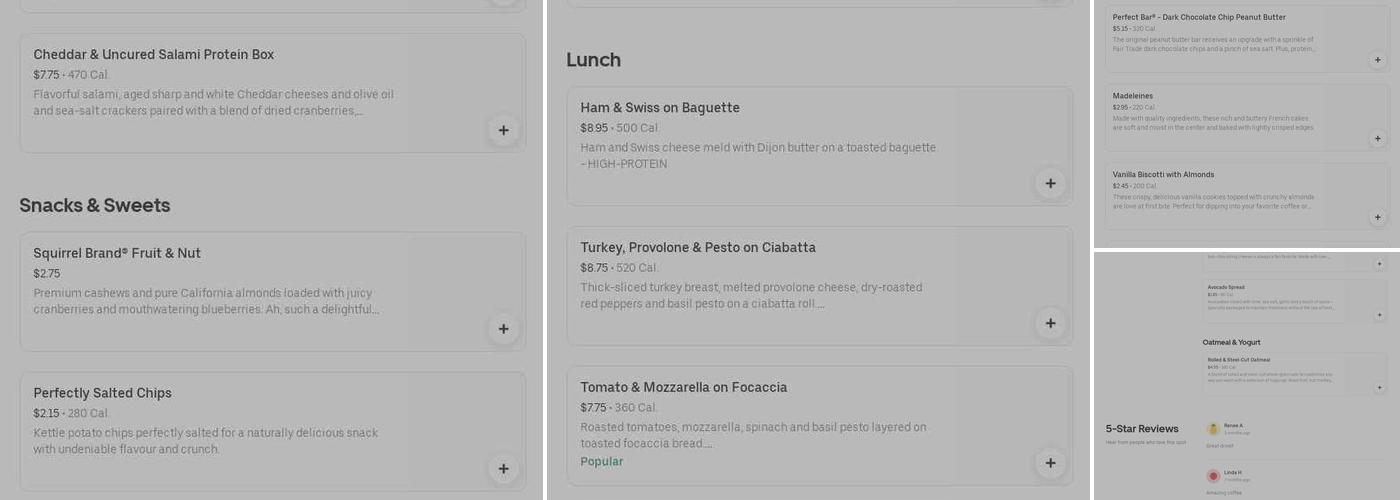Viewport: 1400px width, 500px height.
Task: Add Turkey, Provolone & Pesto on Ciabatta
Action: [1050, 323]
